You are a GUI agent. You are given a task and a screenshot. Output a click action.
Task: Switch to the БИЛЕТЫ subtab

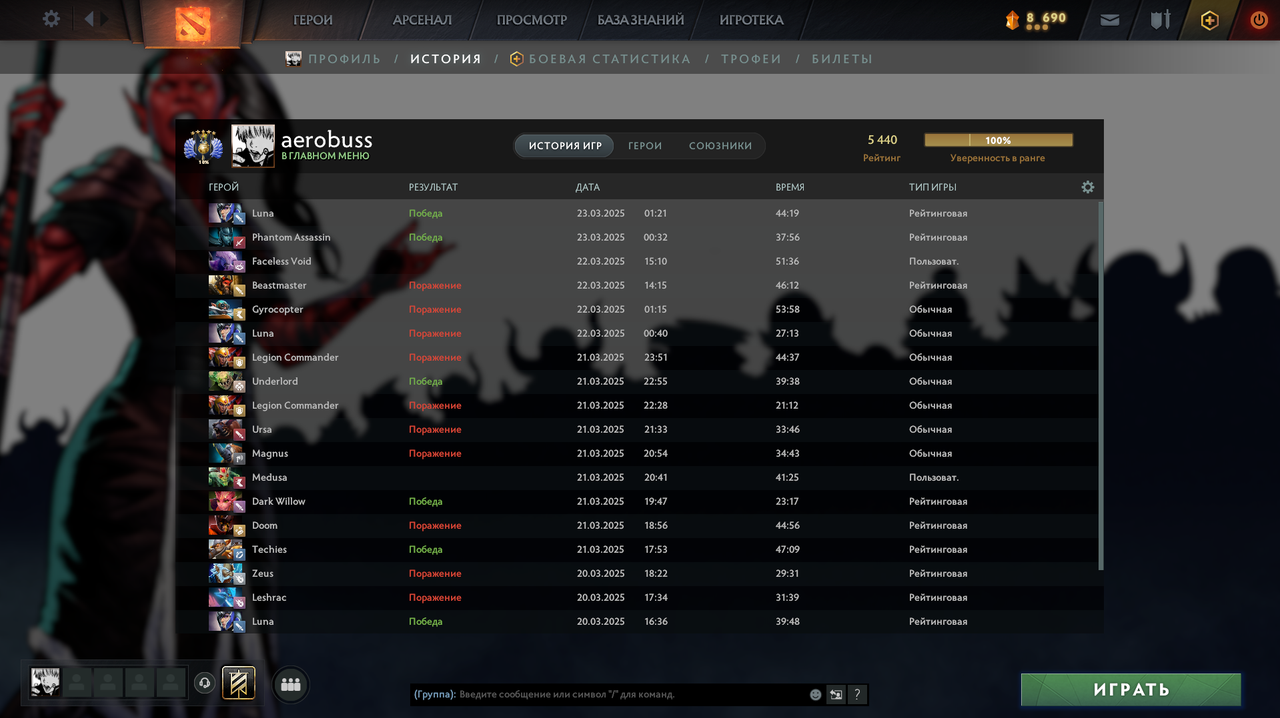click(842, 59)
